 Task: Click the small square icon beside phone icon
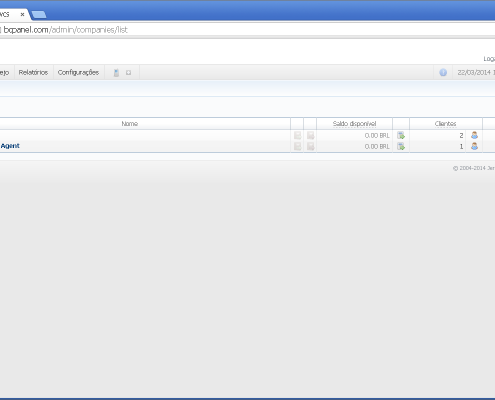point(128,73)
